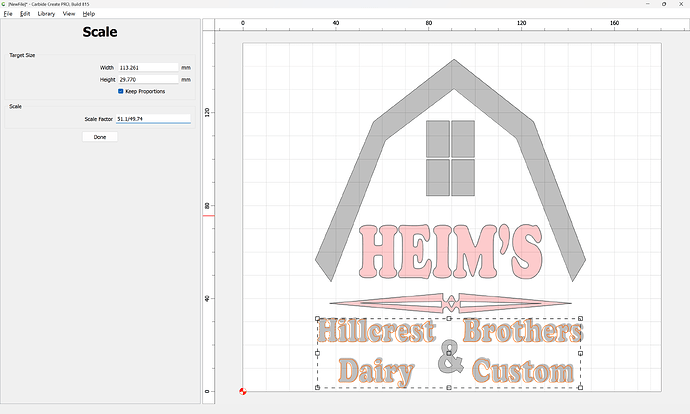Select the Custom text object
This screenshot has height=414, width=690.
524,371
